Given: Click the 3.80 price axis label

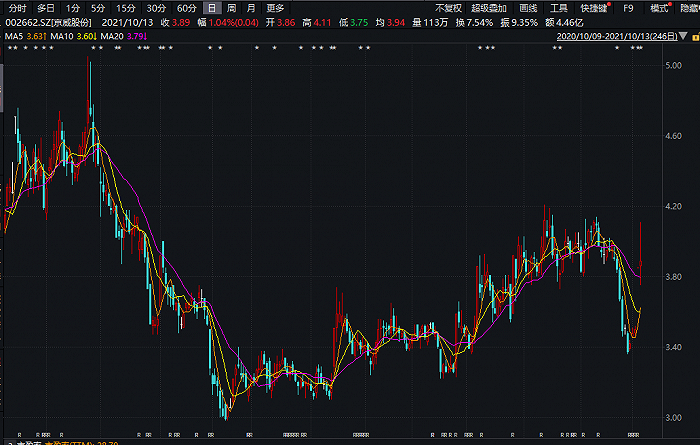Looking at the screenshot, I should (674, 277).
